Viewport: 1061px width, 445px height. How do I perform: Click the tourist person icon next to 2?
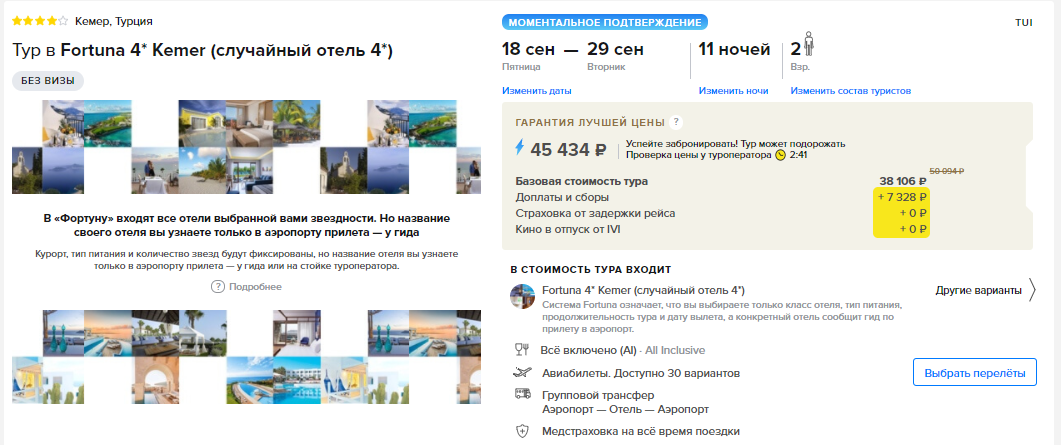tap(809, 45)
